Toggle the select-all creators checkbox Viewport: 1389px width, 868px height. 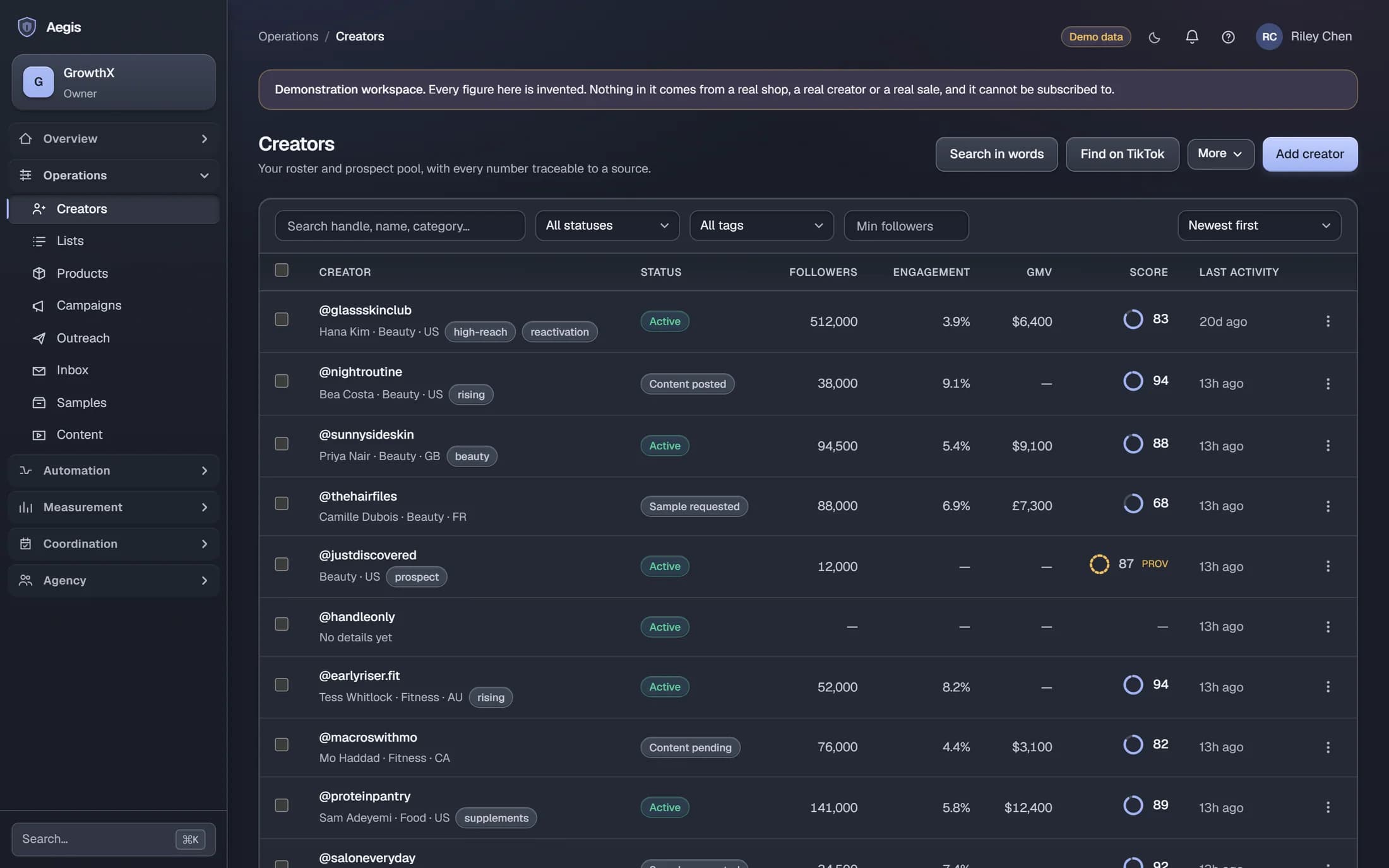click(x=282, y=270)
